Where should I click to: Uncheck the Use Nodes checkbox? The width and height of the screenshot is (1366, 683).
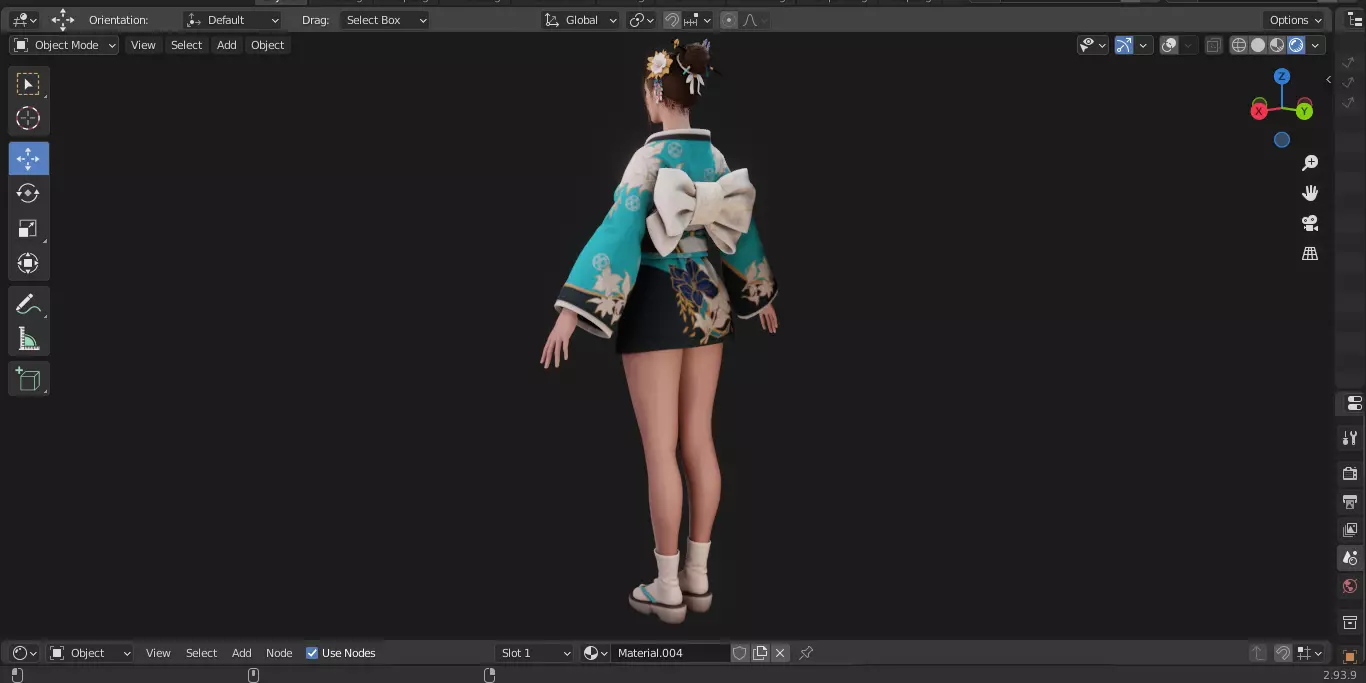(x=312, y=653)
